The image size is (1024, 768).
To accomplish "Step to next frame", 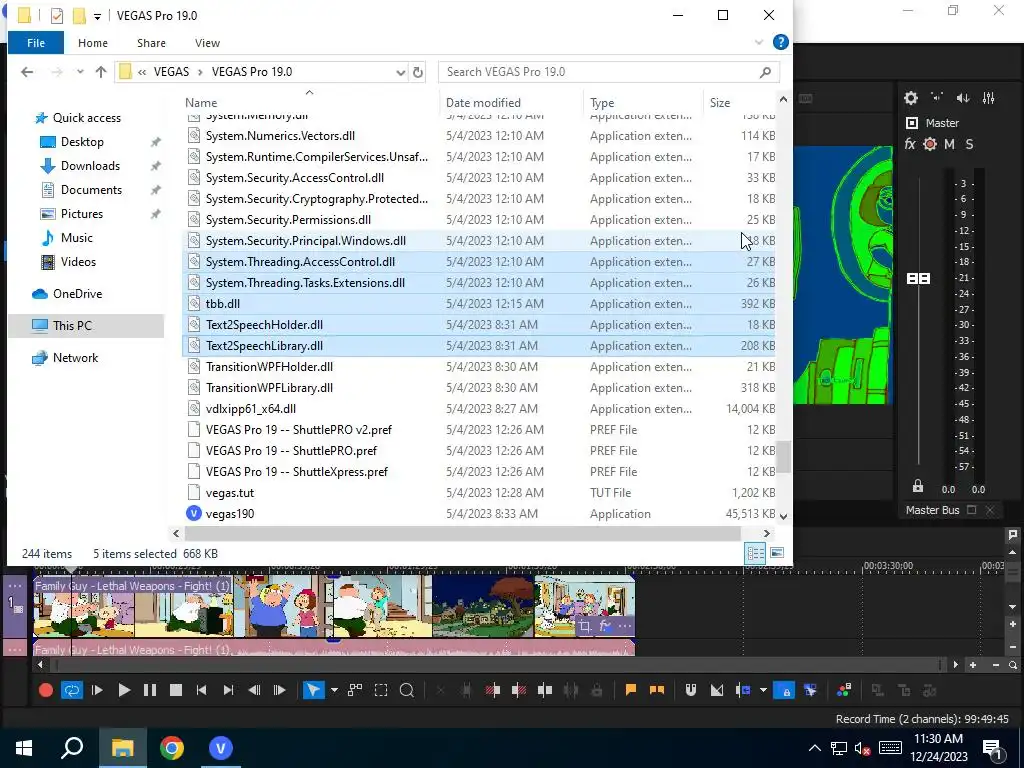I will (280, 690).
